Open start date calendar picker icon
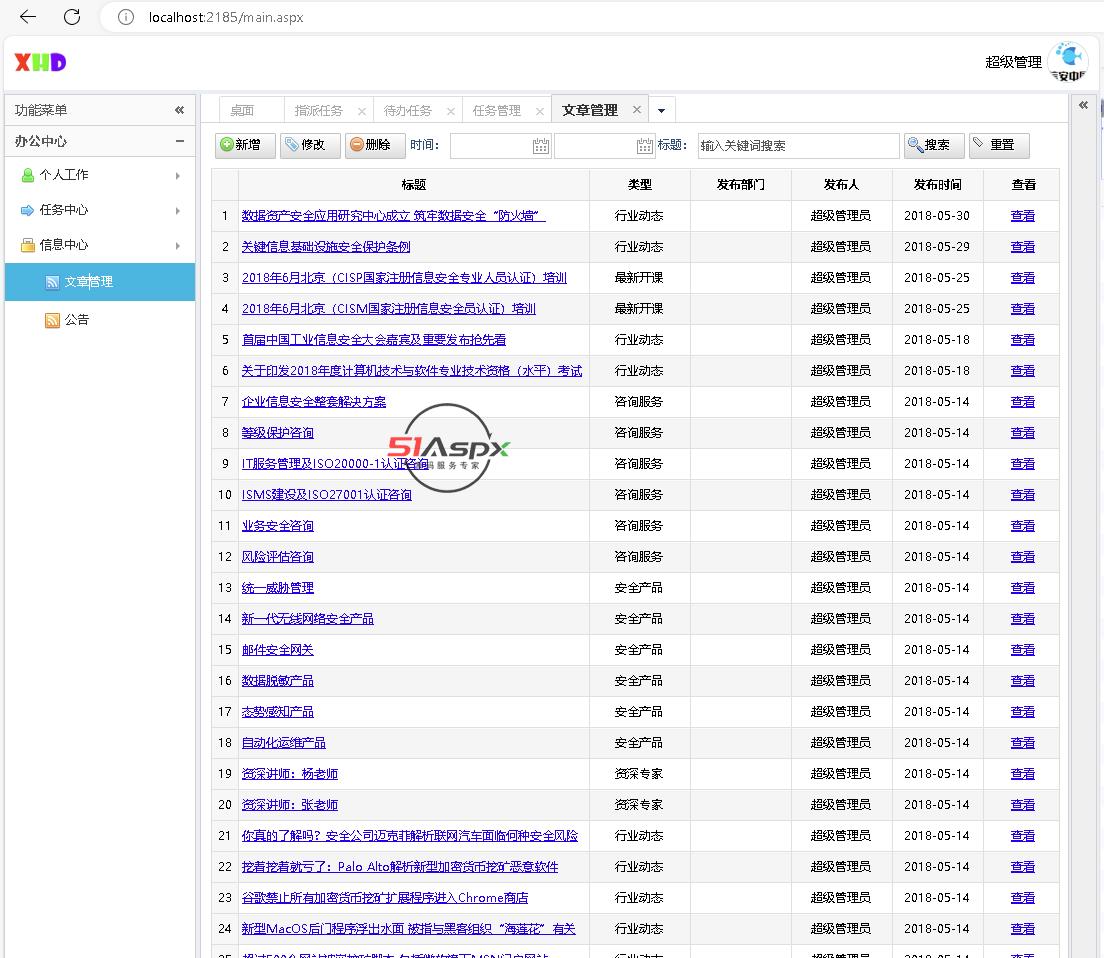 point(540,146)
